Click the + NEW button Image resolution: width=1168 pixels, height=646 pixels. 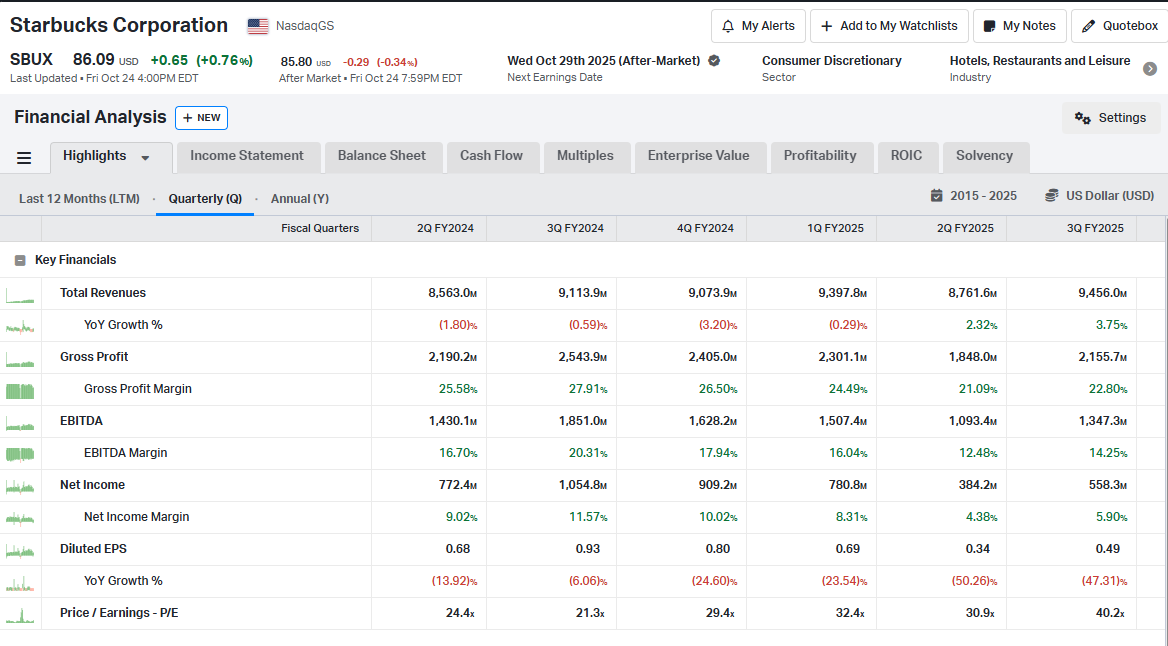coord(201,118)
